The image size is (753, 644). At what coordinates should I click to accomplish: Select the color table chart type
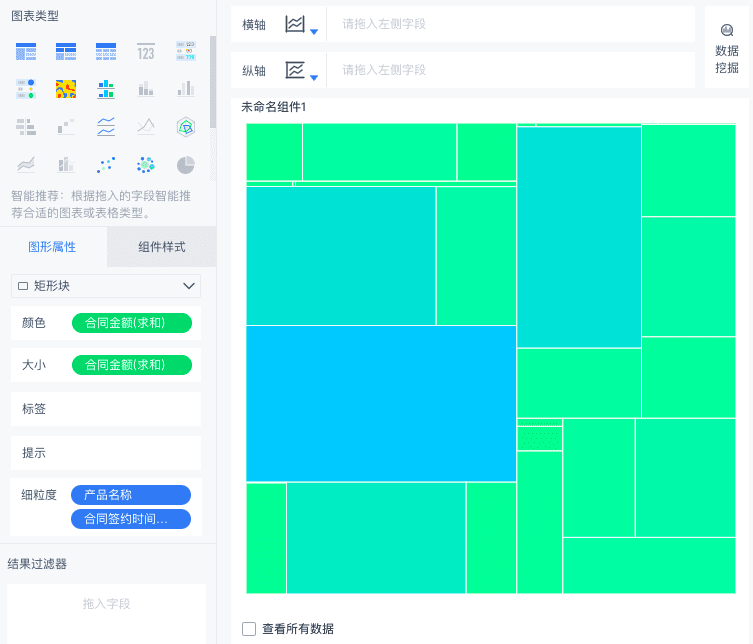(186, 51)
